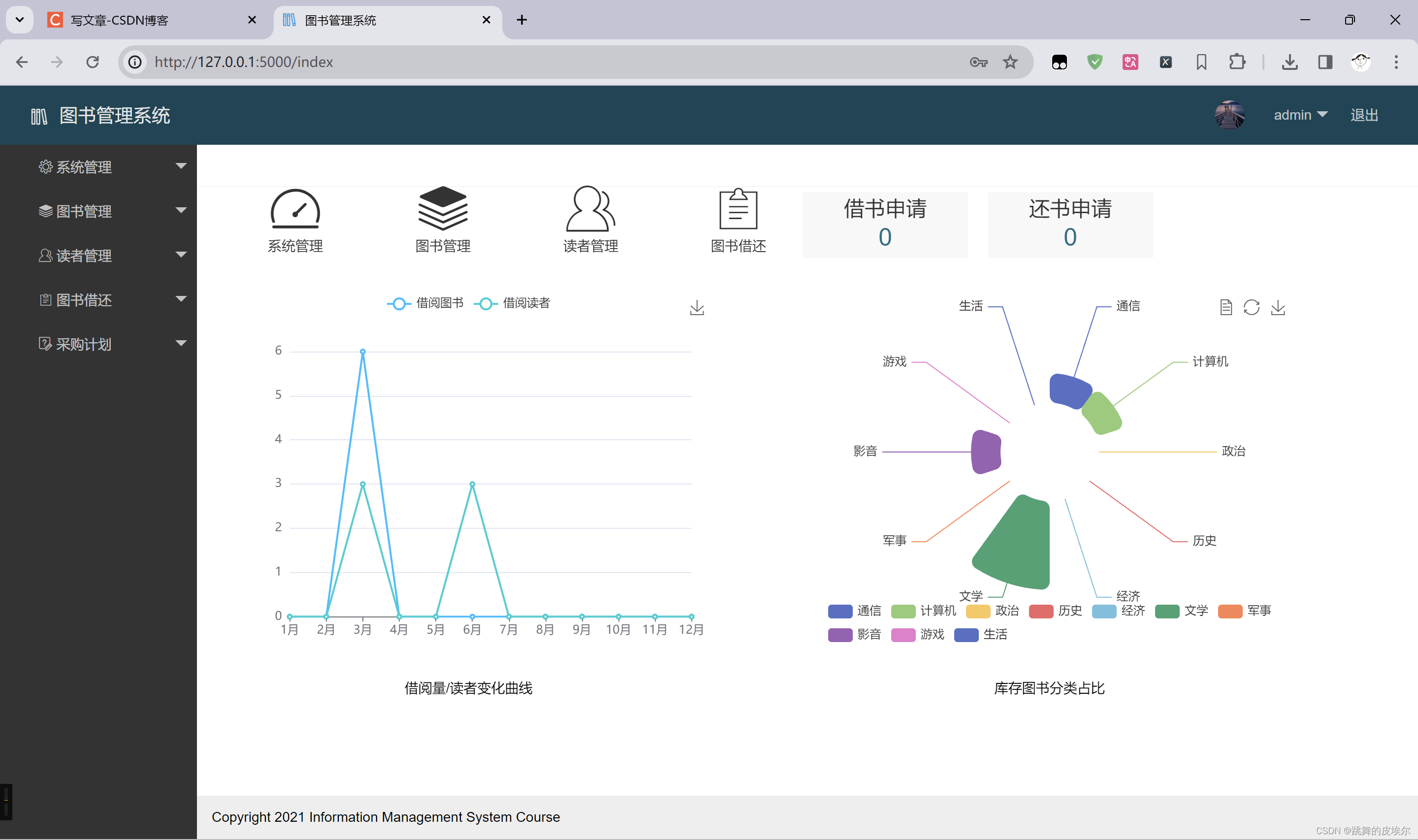
Task: Open the 图书管理 stacked books icon
Action: coord(443,208)
